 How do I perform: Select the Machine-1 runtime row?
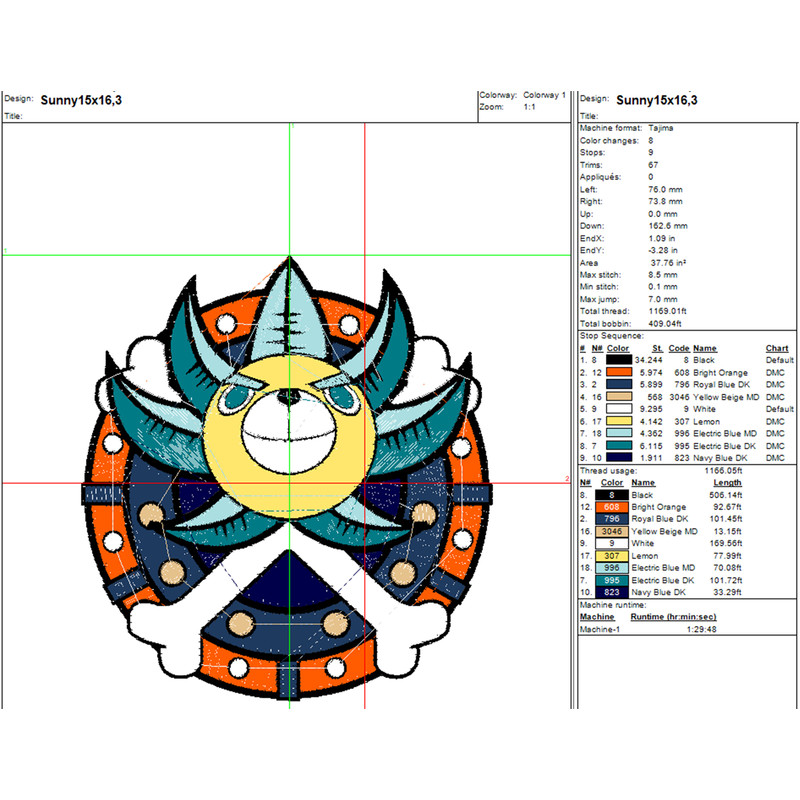pos(600,629)
